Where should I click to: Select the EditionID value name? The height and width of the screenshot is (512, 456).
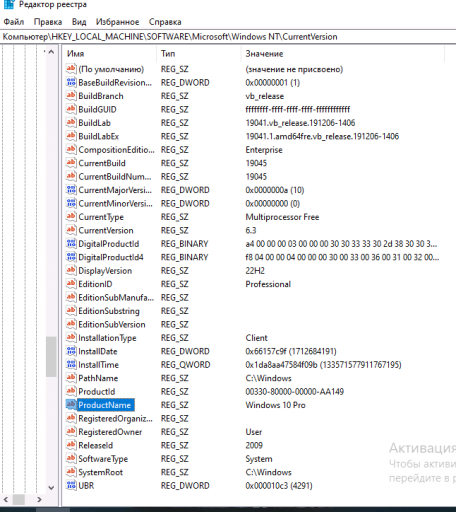coord(95,284)
